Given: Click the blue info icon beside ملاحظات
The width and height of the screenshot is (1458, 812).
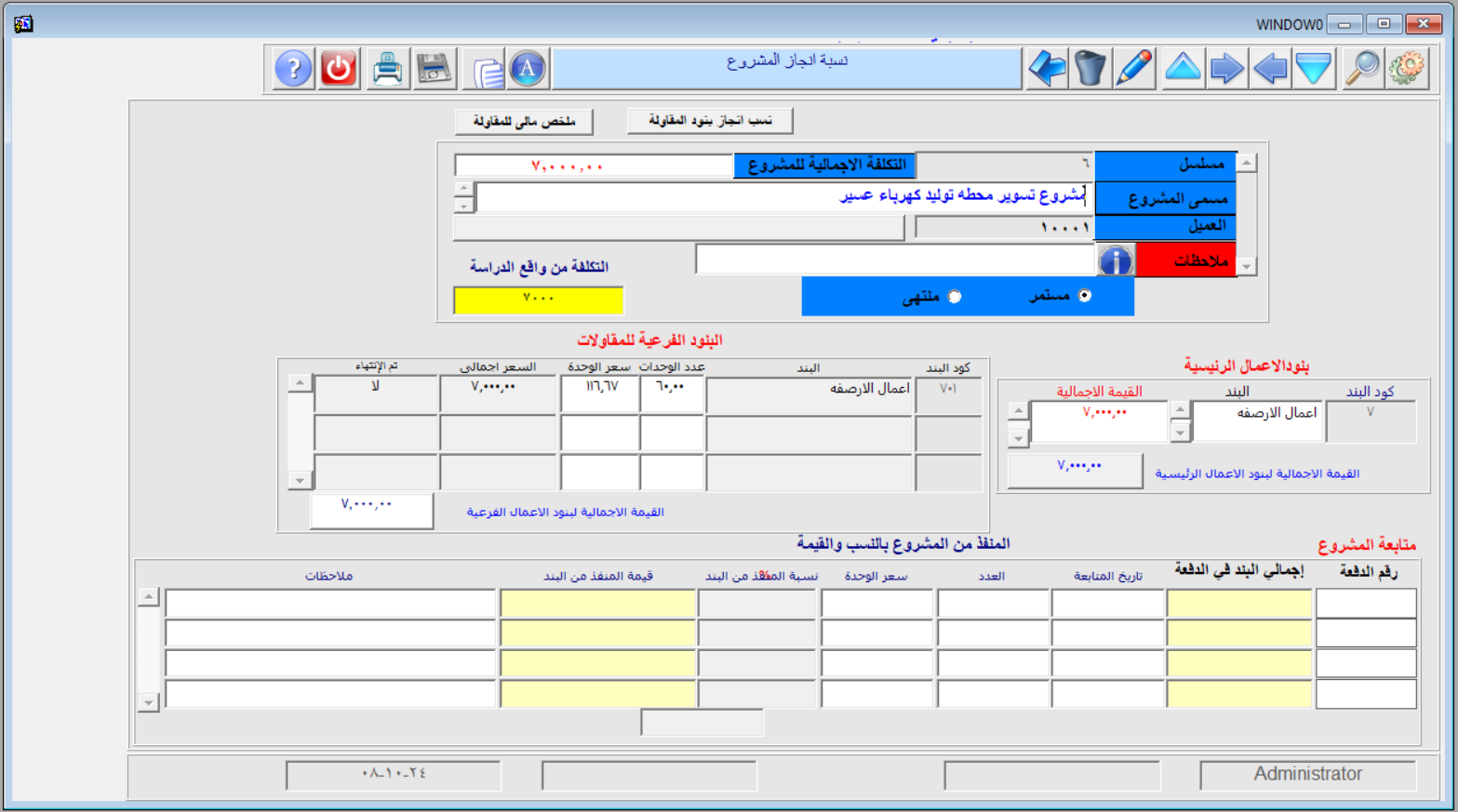Looking at the screenshot, I should coord(1115,260).
